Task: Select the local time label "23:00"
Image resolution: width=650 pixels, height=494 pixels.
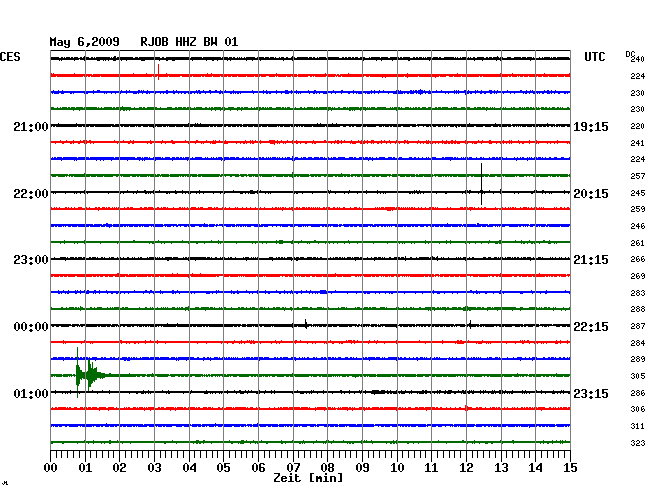Action: pyautogui.click(x=31, y=260)
